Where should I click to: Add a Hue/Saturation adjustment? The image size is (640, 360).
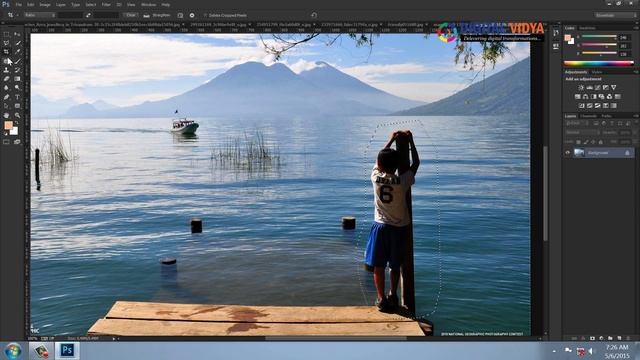pos(578,97)
